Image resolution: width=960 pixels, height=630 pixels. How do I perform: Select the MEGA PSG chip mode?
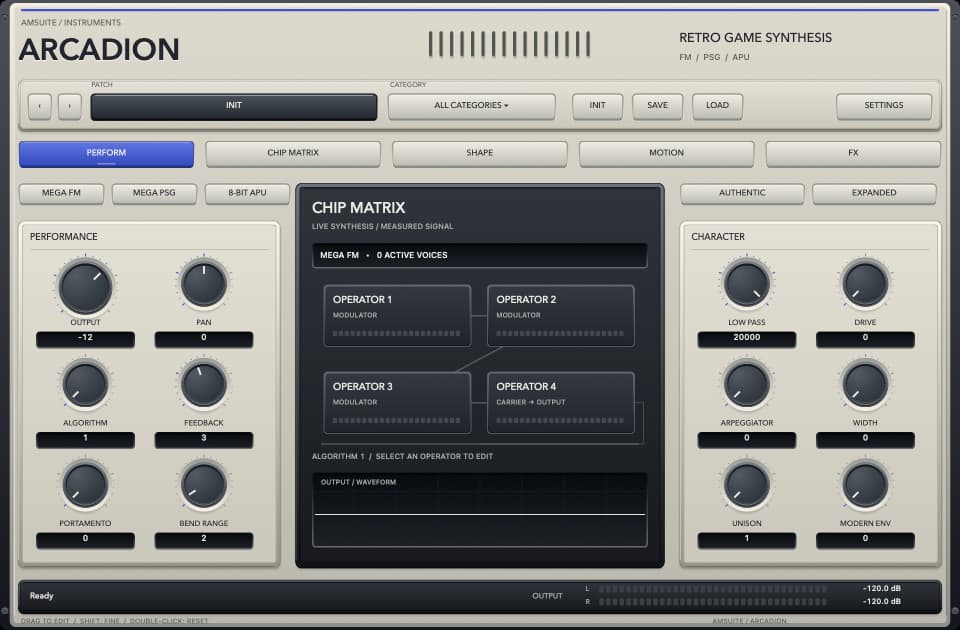pos(154,193)
